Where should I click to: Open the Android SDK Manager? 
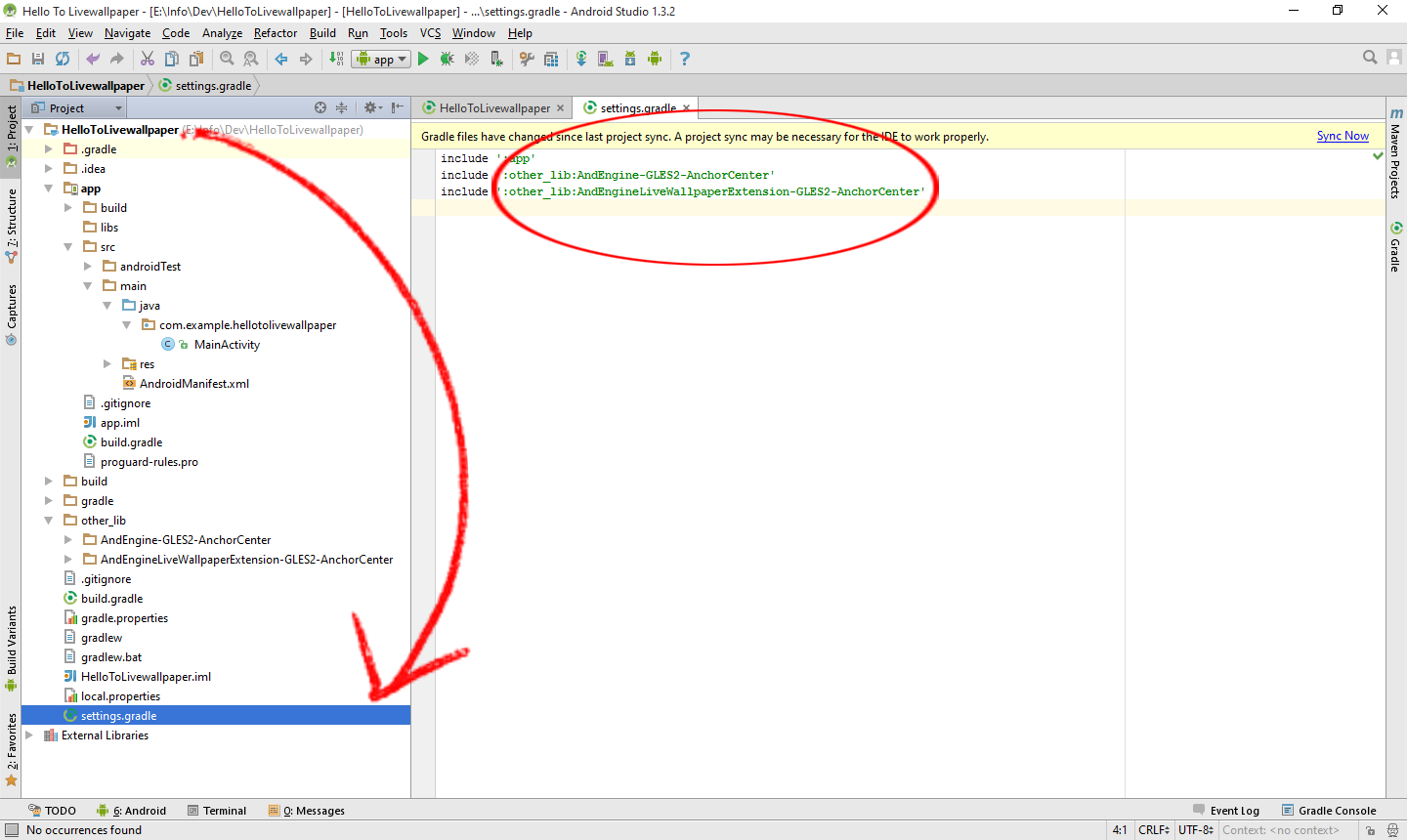[x=628, y=59]
